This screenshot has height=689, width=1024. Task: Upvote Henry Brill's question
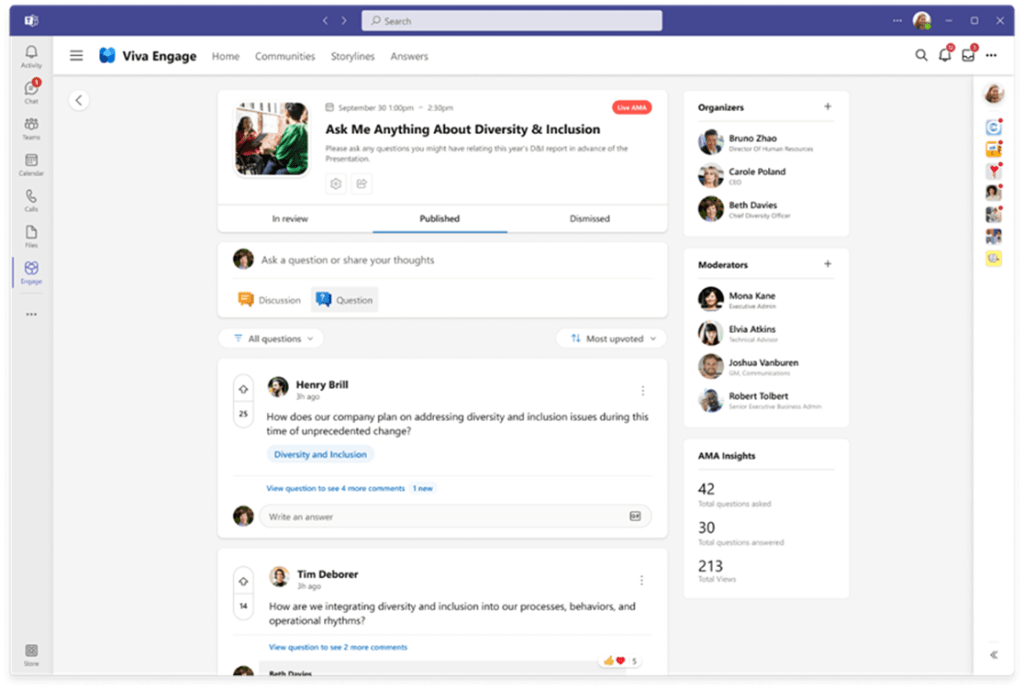pos(243,388)
